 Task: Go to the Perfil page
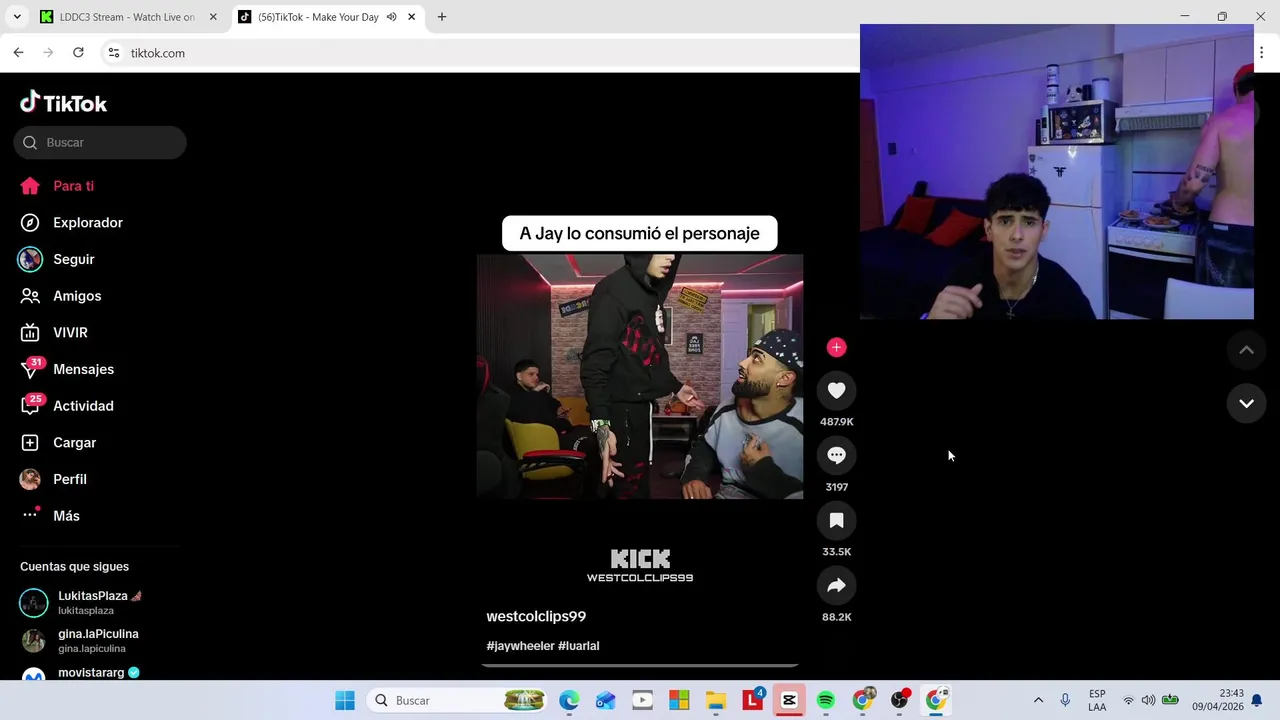pyautogui.click(x=53, y=479)
